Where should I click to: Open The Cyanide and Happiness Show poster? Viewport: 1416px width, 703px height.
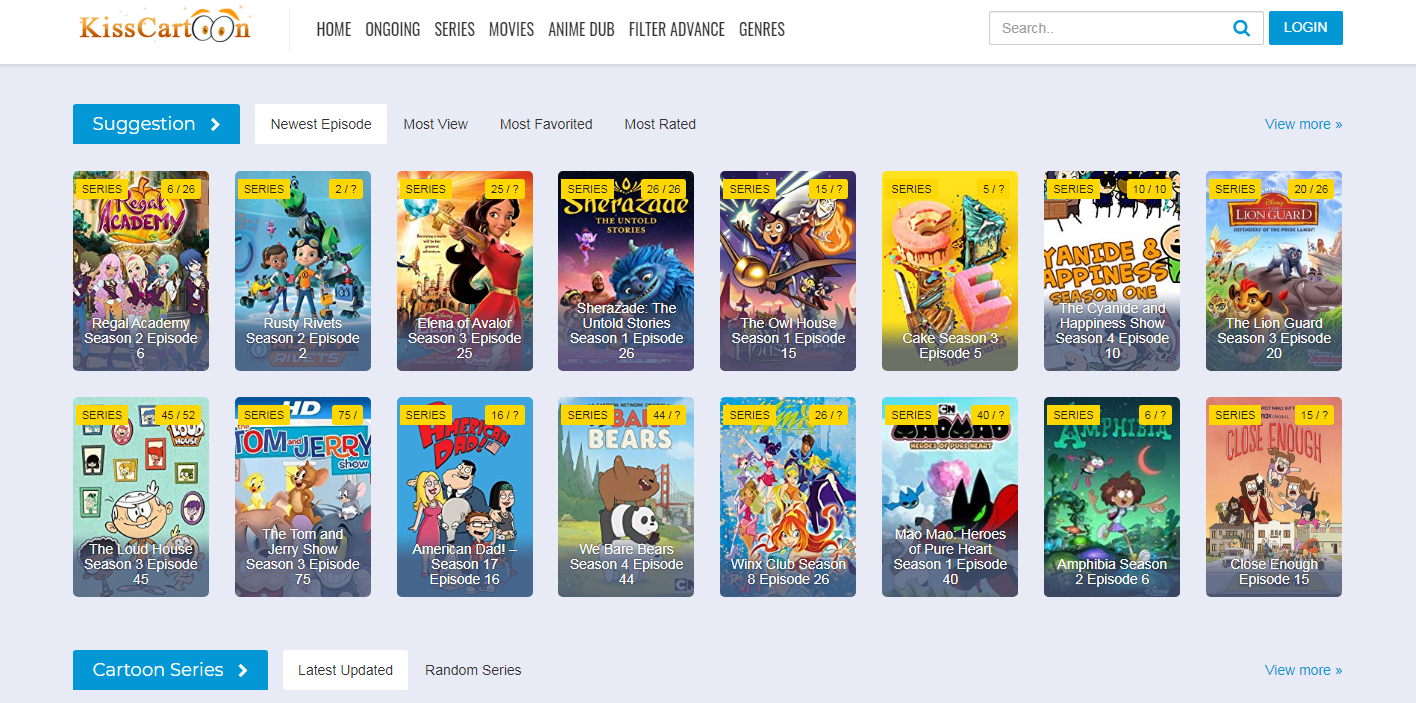pos(1112,271)
